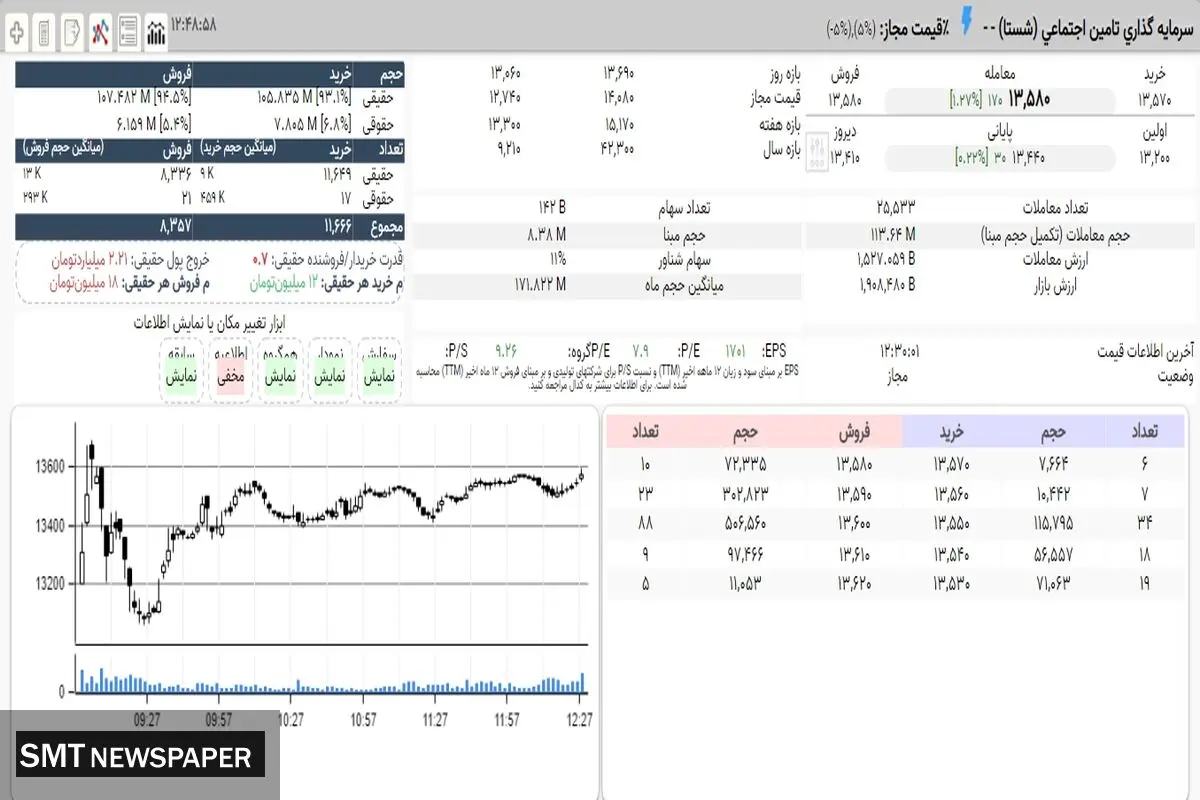1200x800 pixels.
Task: Open the calculator icon in top toolbar
Action: coord(45,31)
